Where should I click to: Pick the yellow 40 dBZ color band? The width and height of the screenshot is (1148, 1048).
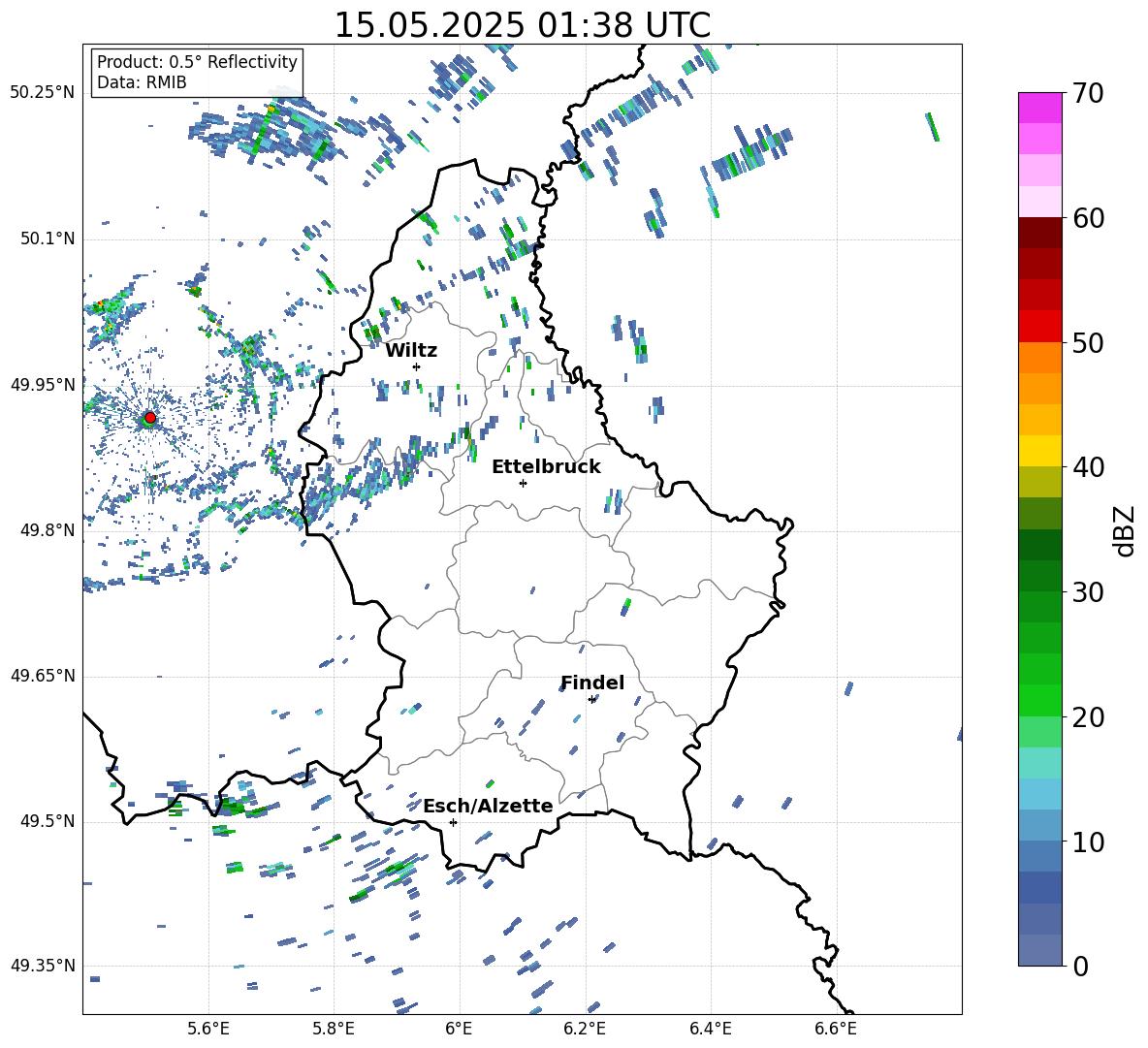coord(1039,451)
